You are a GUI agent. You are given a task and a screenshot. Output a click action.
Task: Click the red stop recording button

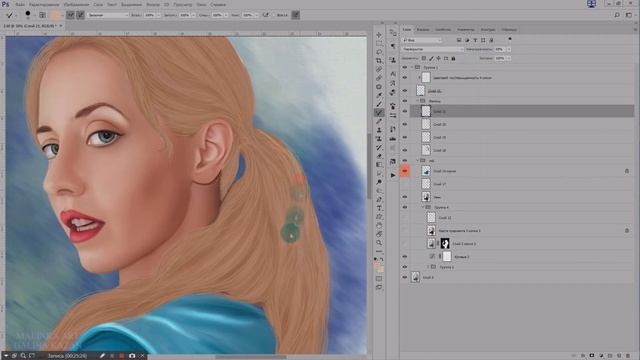coord(122,356)
